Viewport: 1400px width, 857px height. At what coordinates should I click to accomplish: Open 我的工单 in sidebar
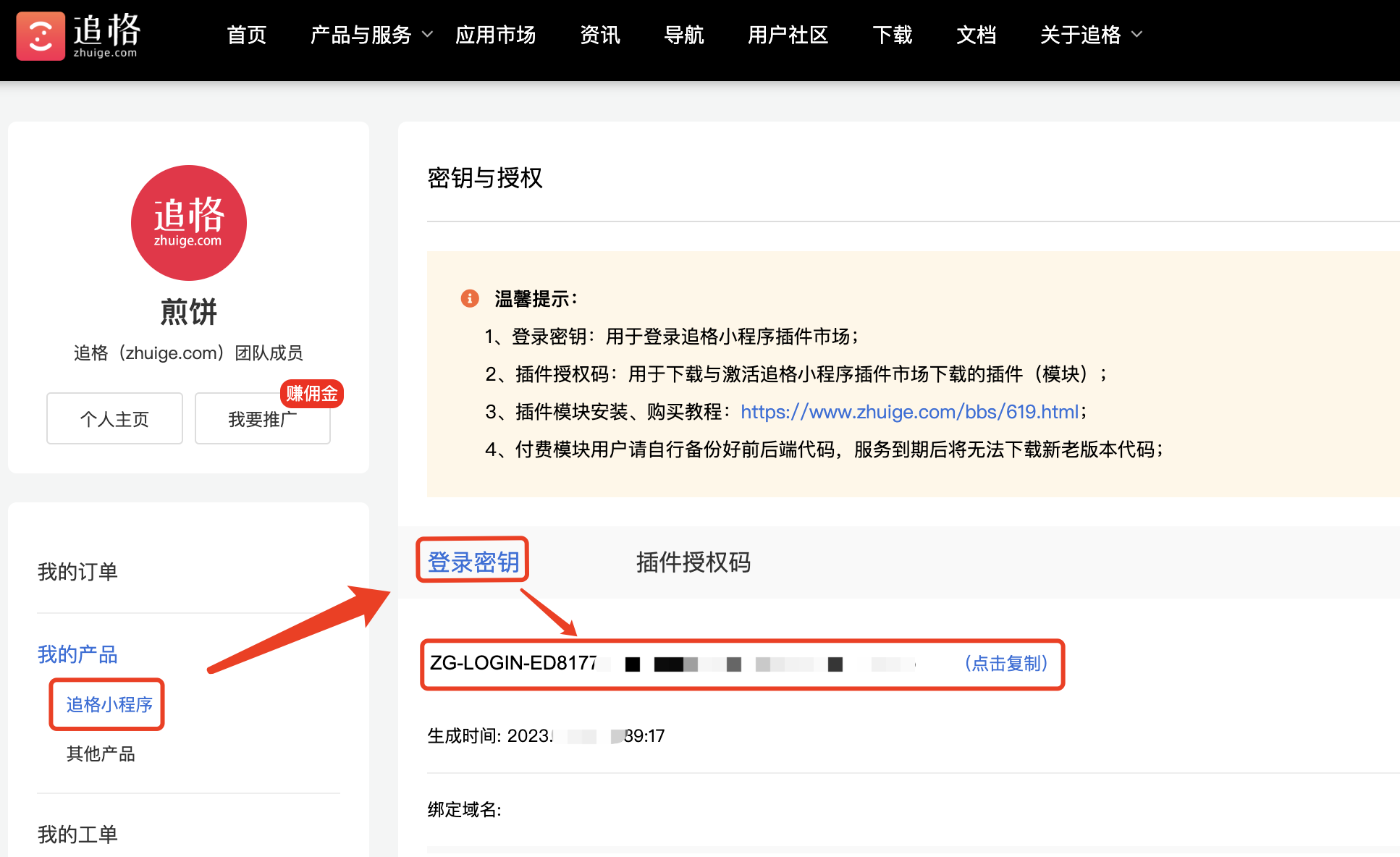pyautogui.click(x=77, y=835)
